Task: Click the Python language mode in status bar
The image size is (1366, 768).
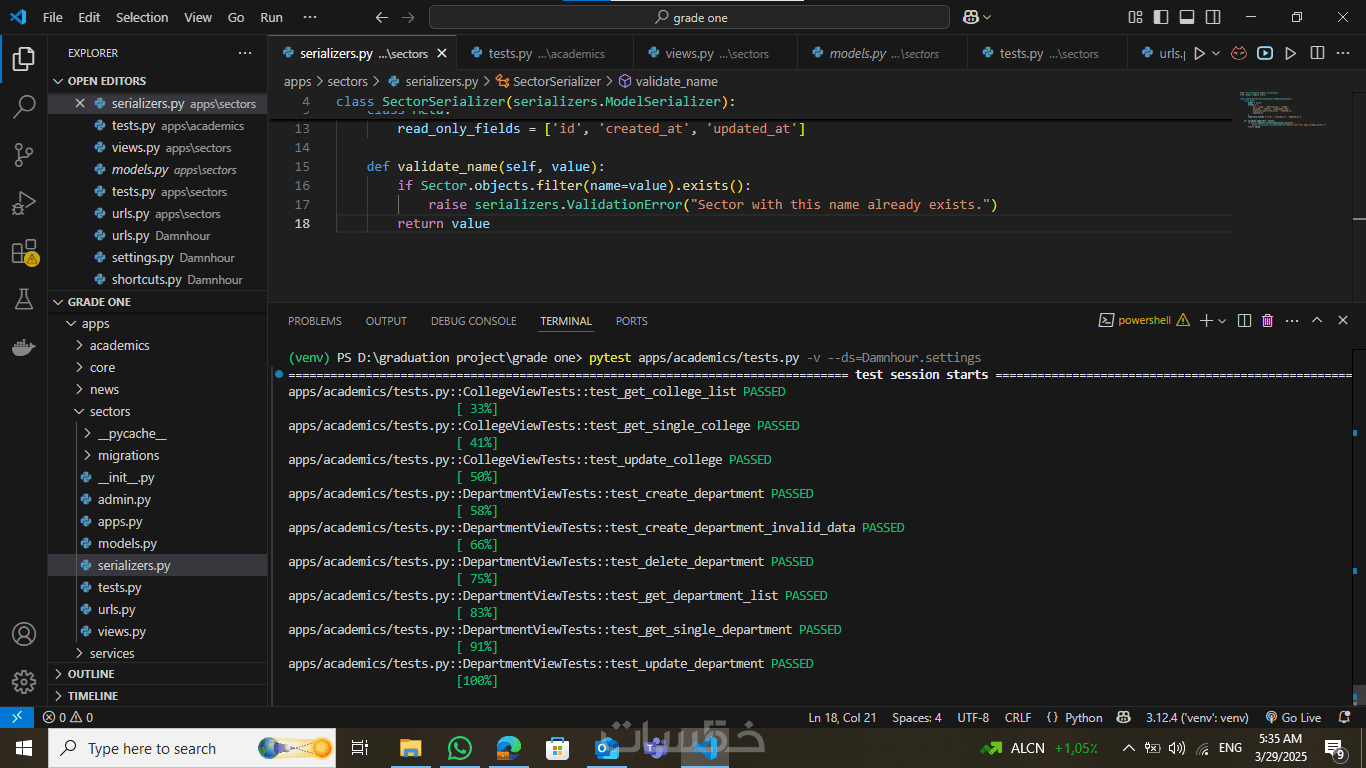Action: coord(1083,717)
